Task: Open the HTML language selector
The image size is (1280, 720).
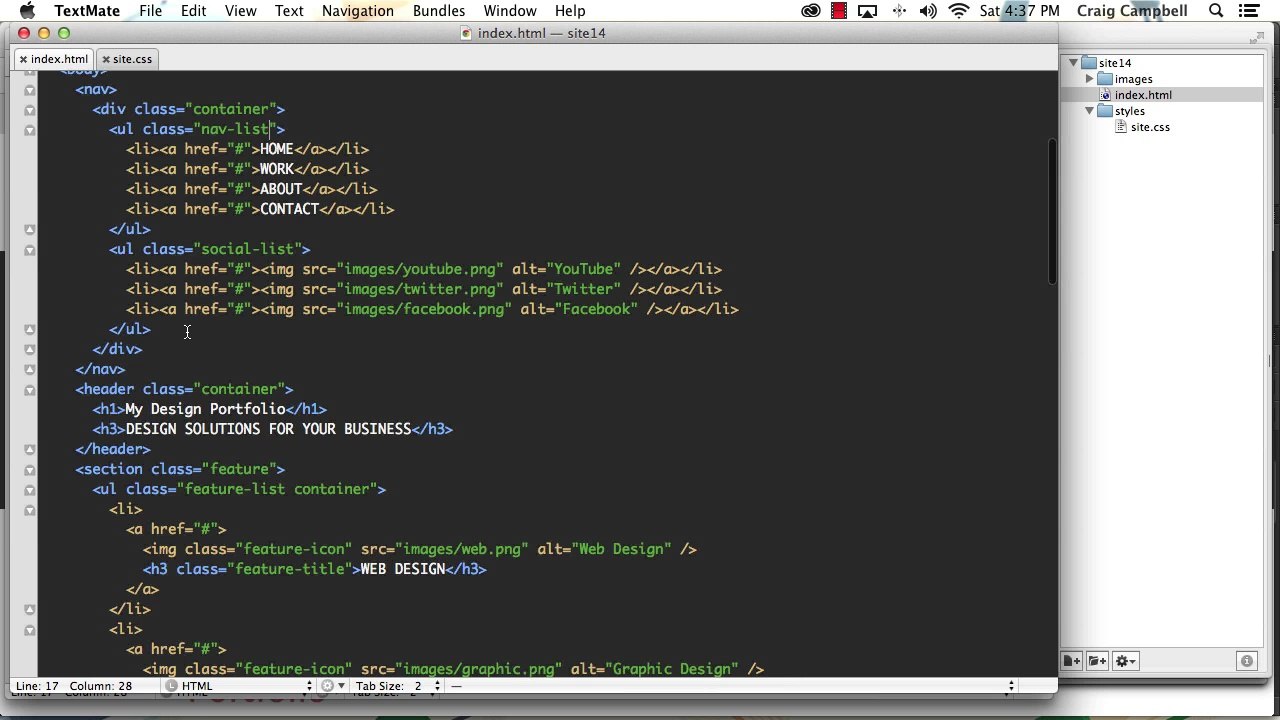Action: [240, 686]
